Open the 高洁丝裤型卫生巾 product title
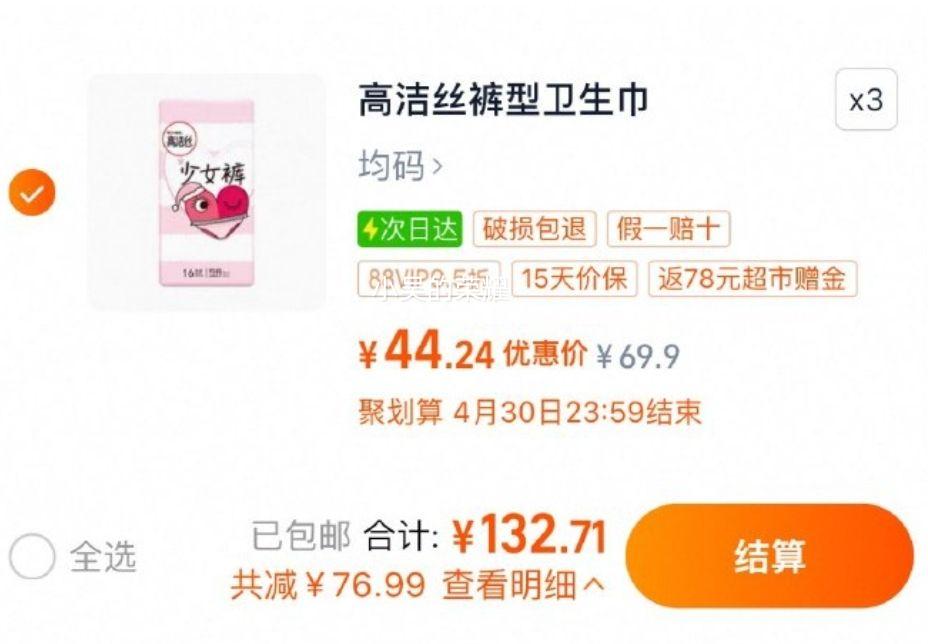Image resolution: width=928 pixels, height=644 pixels. (x=504, y=99)
